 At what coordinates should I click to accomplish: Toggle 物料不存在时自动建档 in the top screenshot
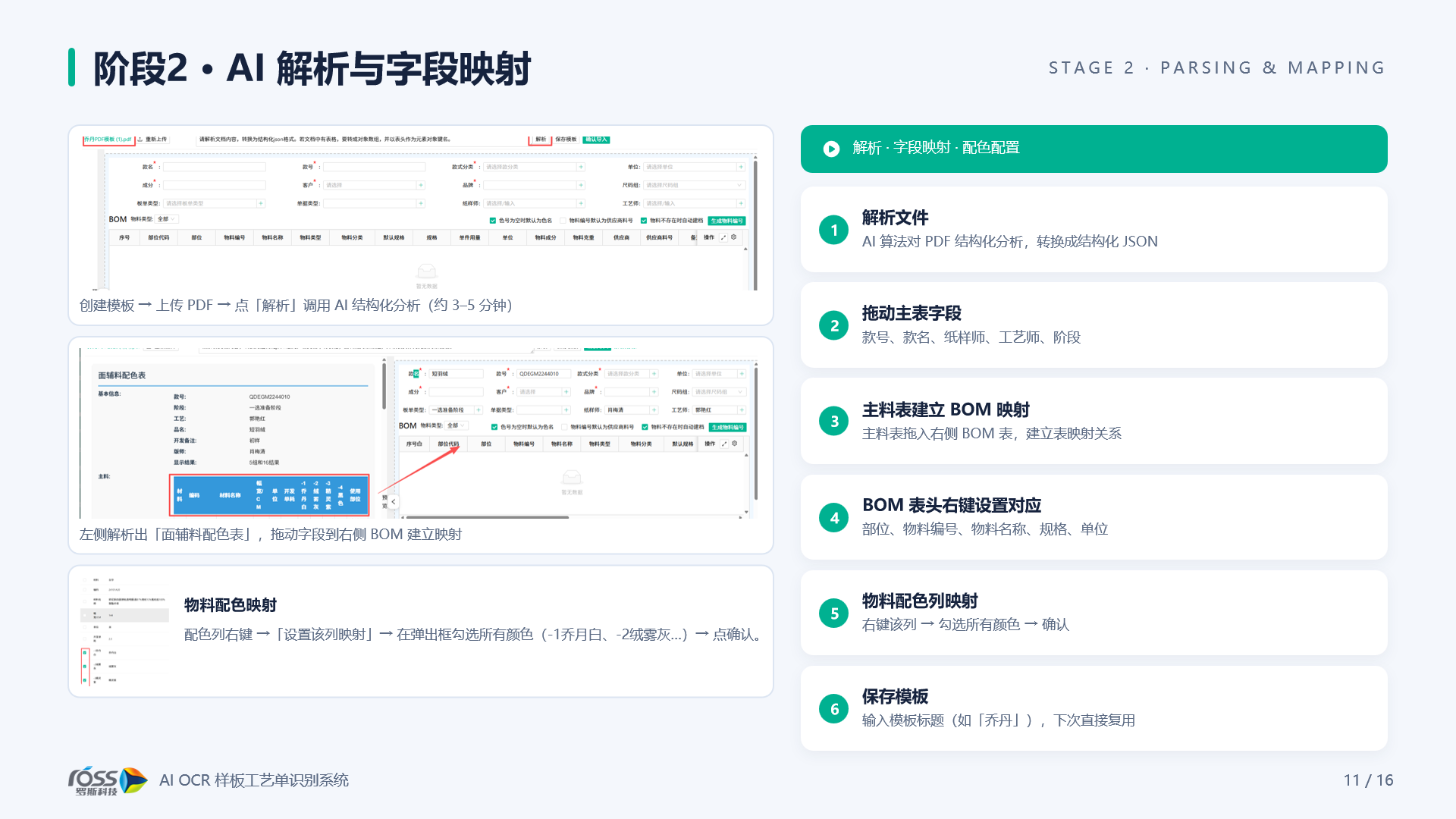pos(644,221)
